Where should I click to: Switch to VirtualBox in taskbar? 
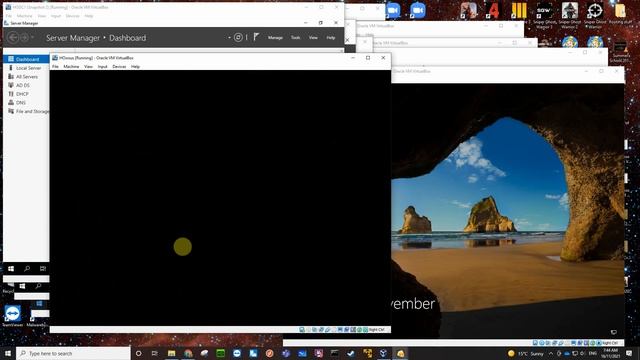(x=383, y=353)
